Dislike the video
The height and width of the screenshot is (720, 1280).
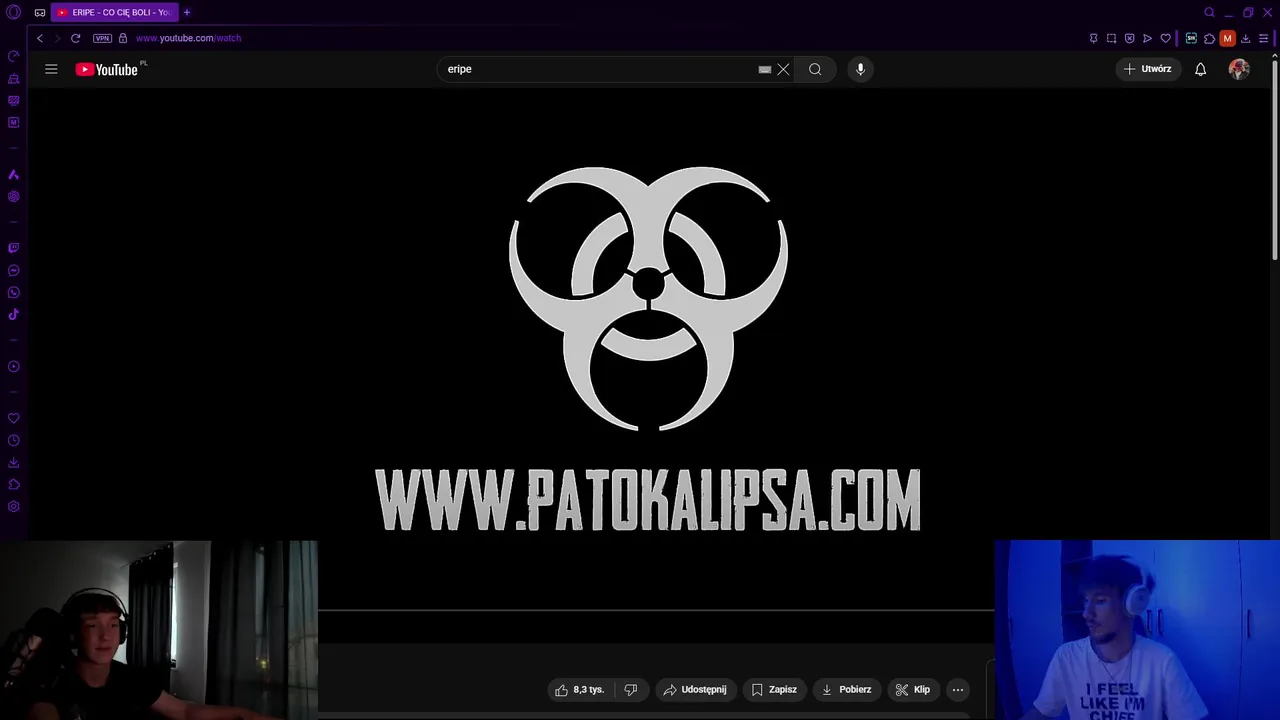pos(630,689)
